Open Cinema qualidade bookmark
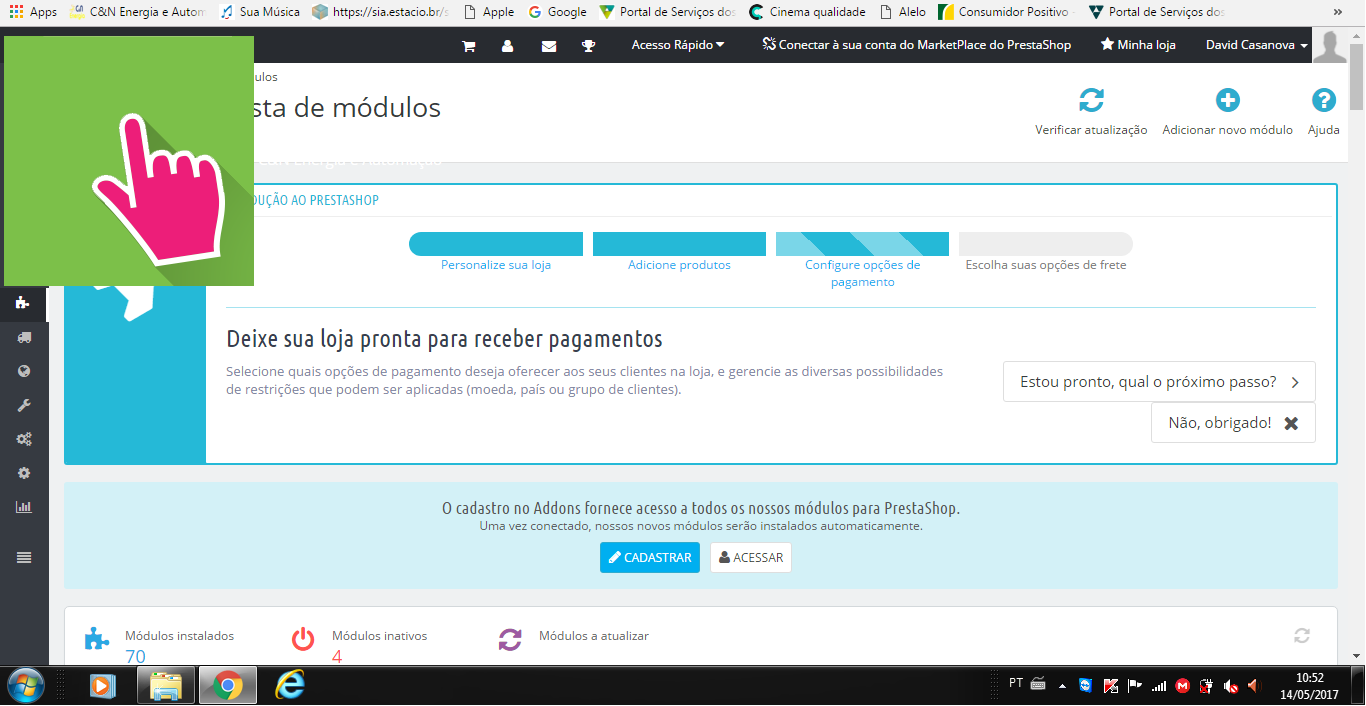 tap(807, 12)
